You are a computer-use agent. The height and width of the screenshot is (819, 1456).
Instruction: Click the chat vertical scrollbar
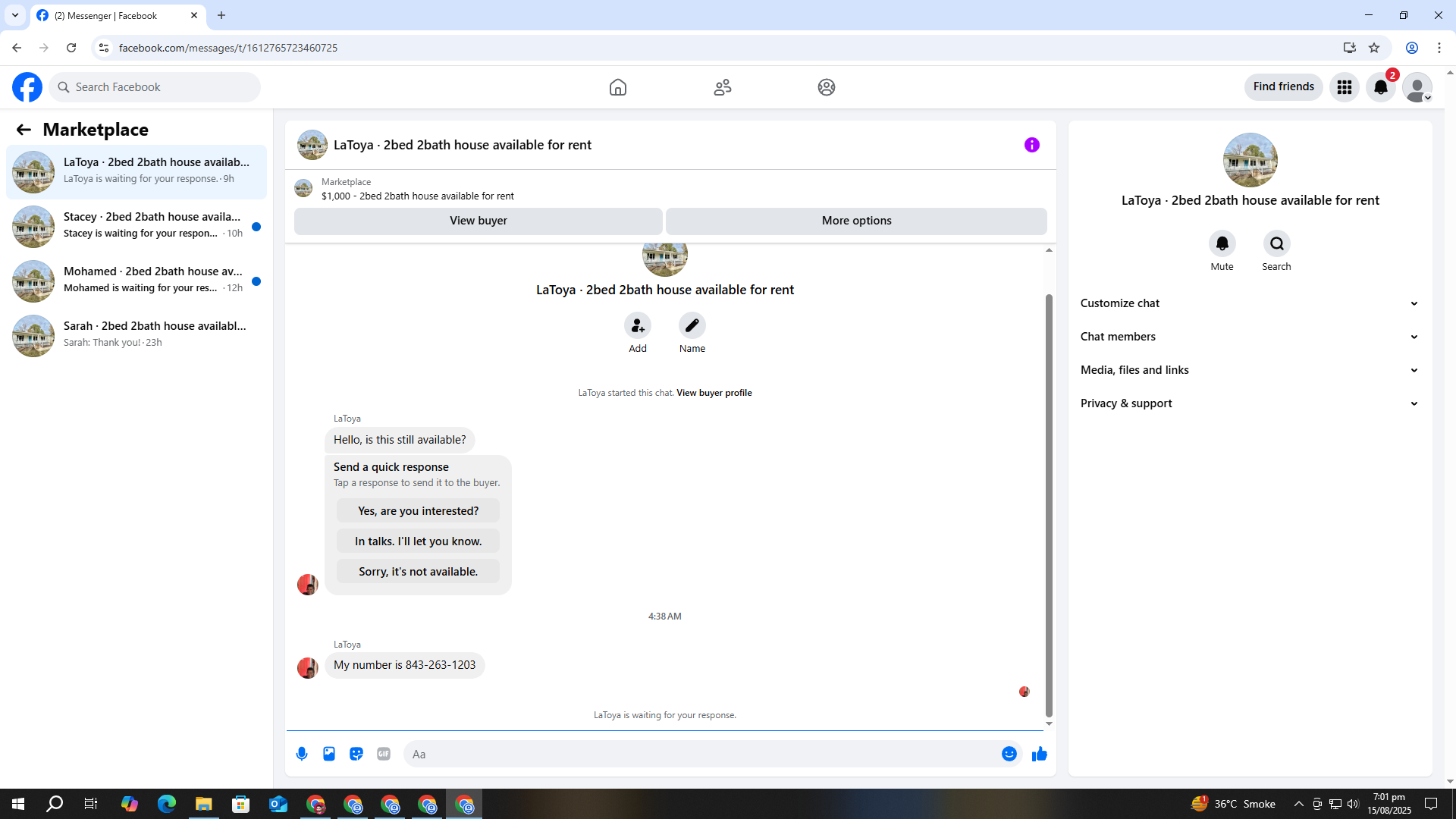coord(1049,500)
